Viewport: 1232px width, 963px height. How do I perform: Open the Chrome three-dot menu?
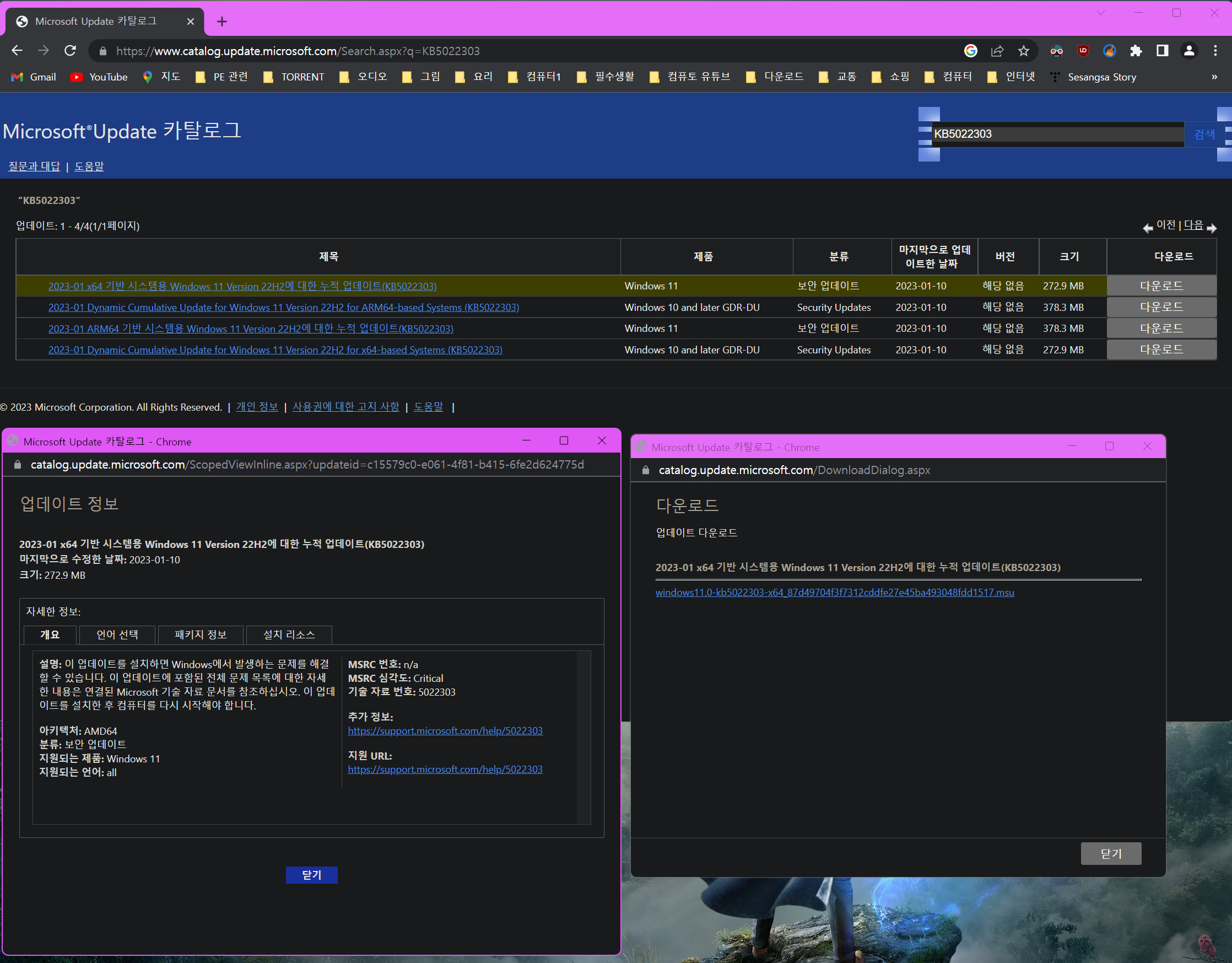[x=1215, y=51]
